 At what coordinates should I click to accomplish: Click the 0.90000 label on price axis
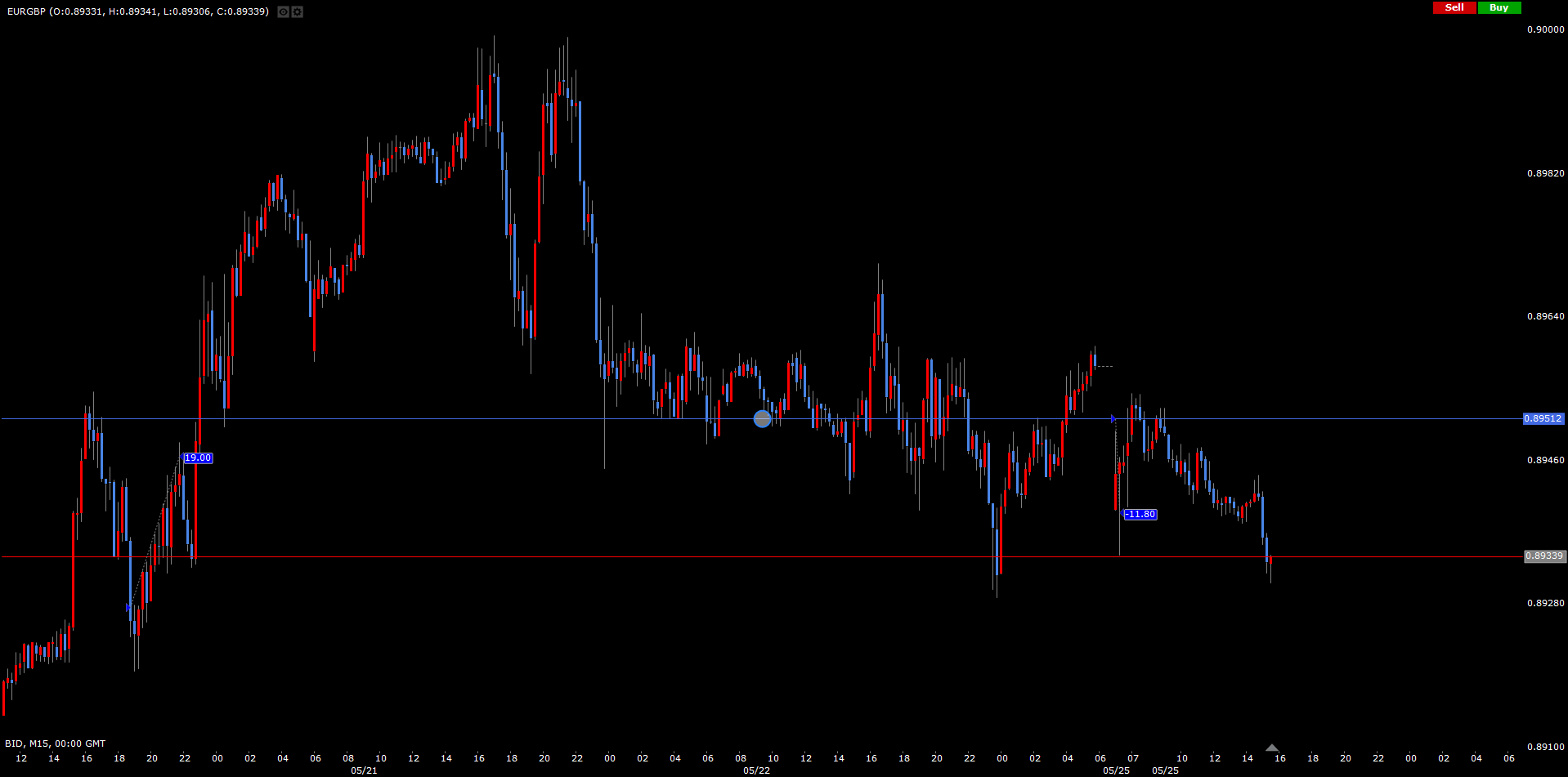[x=1545, y=29]
